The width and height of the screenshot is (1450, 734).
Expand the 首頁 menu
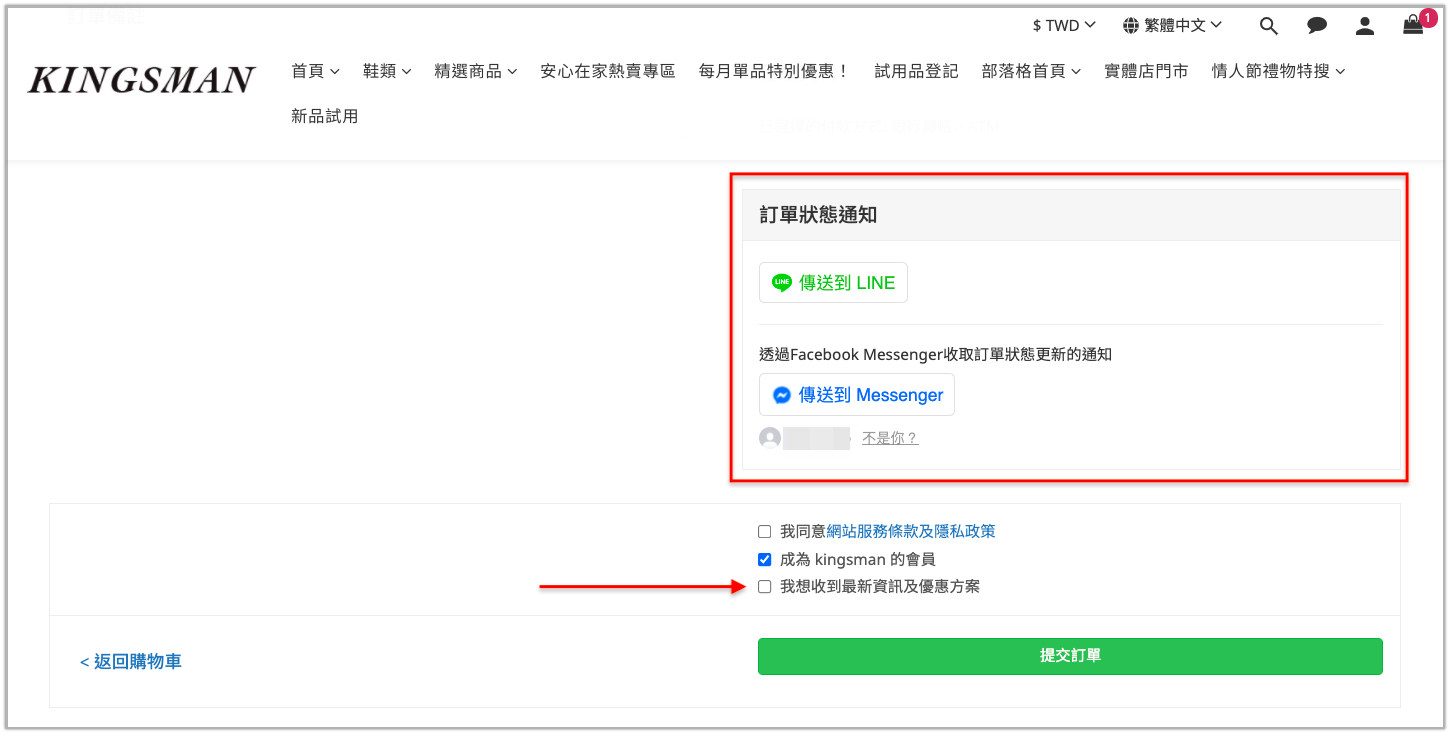click(315, 71)
